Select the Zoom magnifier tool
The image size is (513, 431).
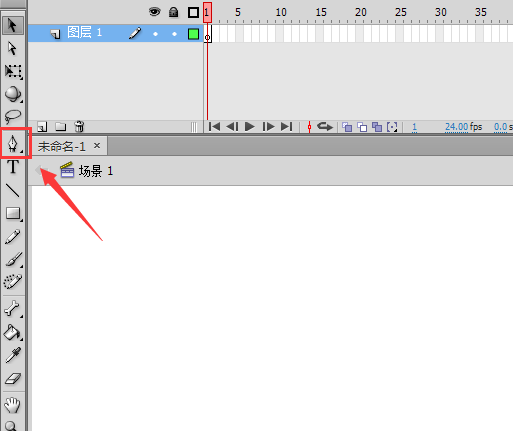coord(12,425)
